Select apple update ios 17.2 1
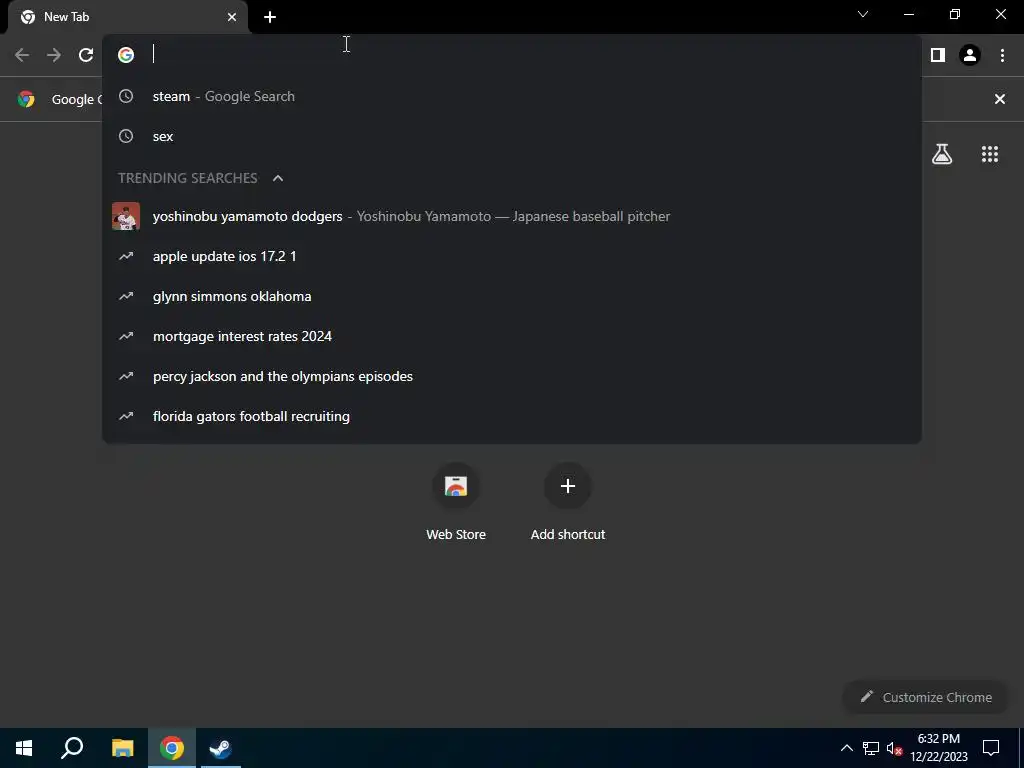The image size is (1024, 768). (512, 256)
